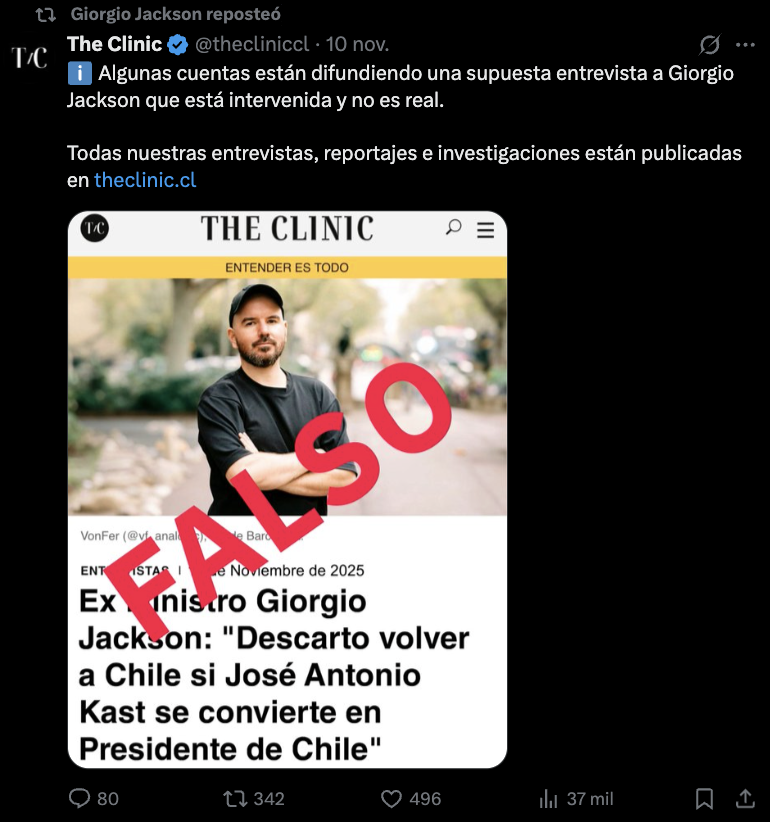770x822 pixels.
Task: Expand the attached FALSO image
Action: 287,490
